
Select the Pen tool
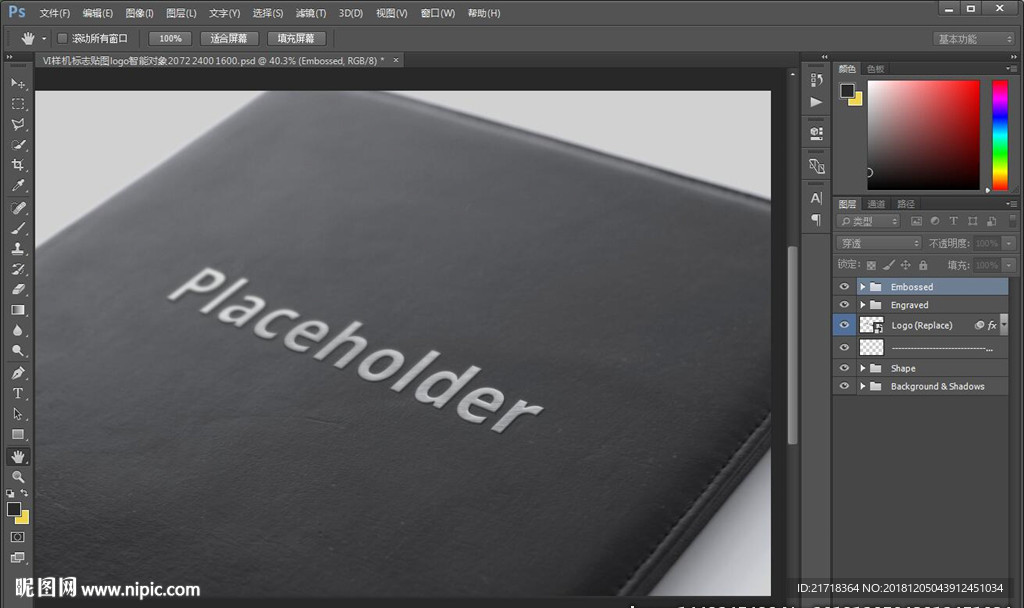[18, 373]
